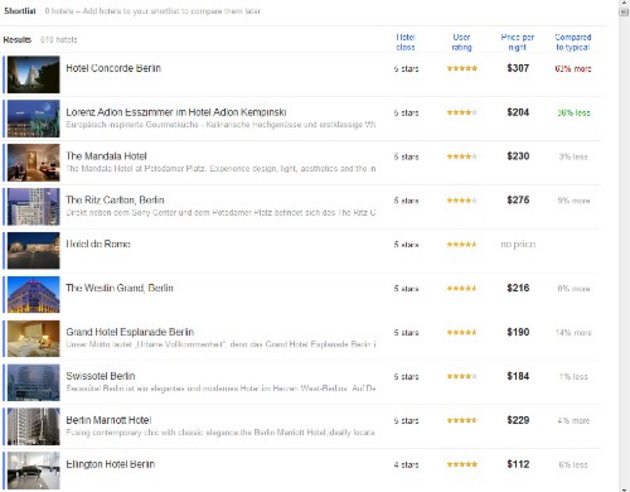Sort by Compared to typical column
The width and height of the screenshot is (630, 492).
point(573,41)
